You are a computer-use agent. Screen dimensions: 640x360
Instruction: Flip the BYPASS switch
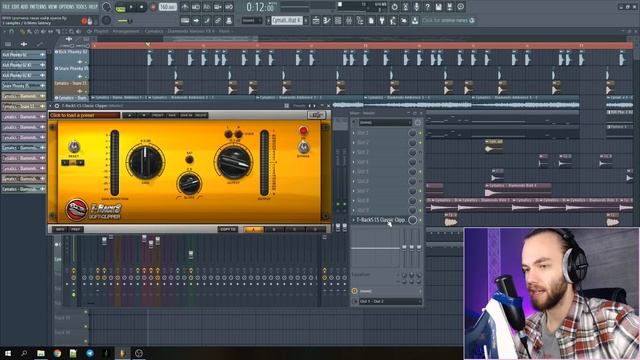coord(303,147)
